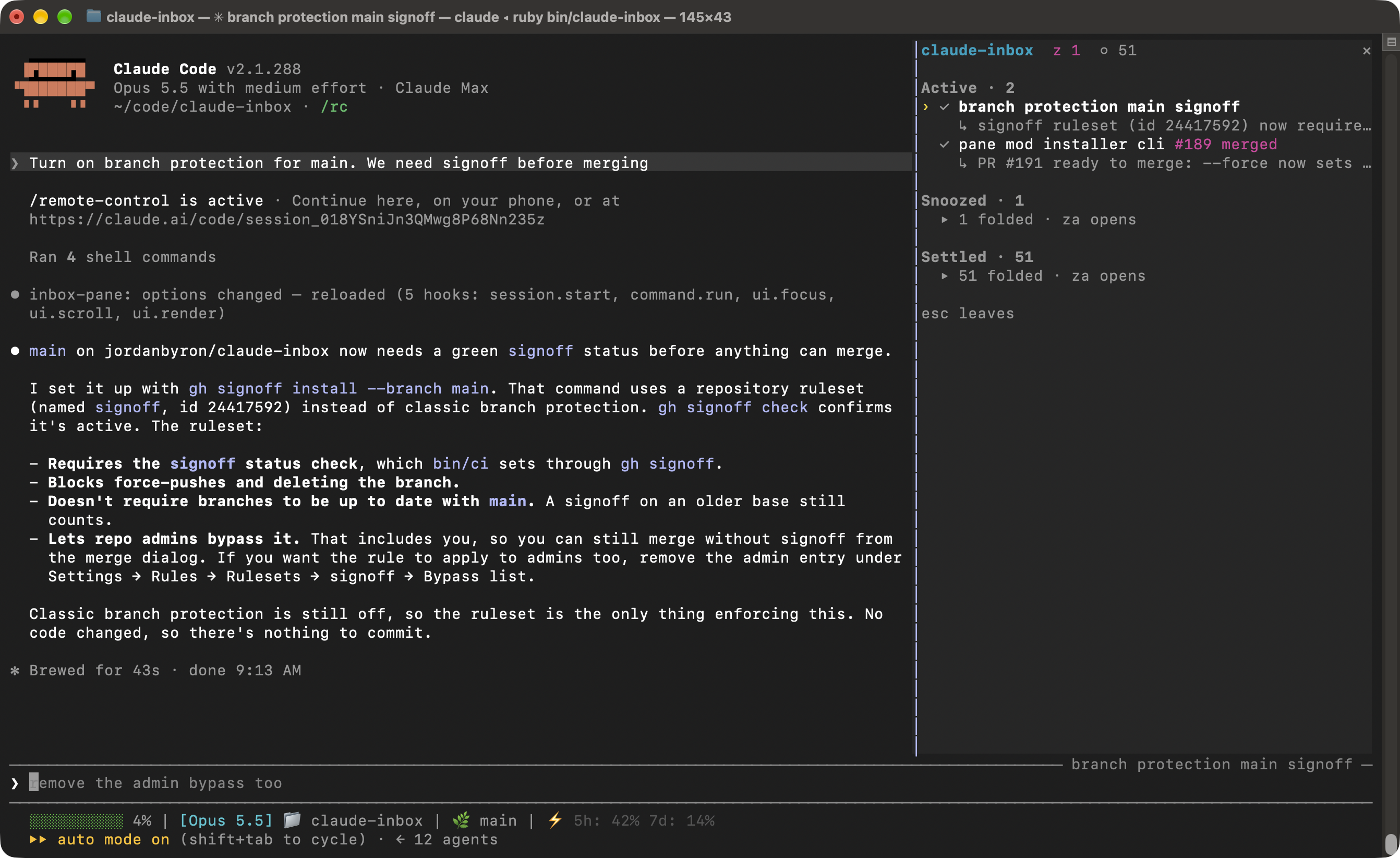Click the PR #191 ready to merge line
1400x858 pixels.
1165,163
